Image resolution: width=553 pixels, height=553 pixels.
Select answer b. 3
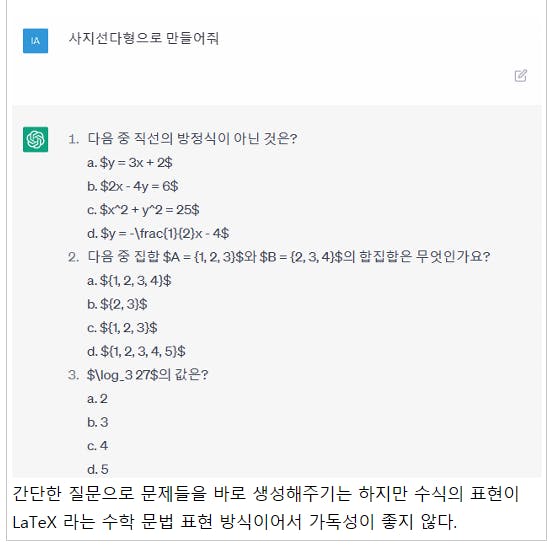98,422
